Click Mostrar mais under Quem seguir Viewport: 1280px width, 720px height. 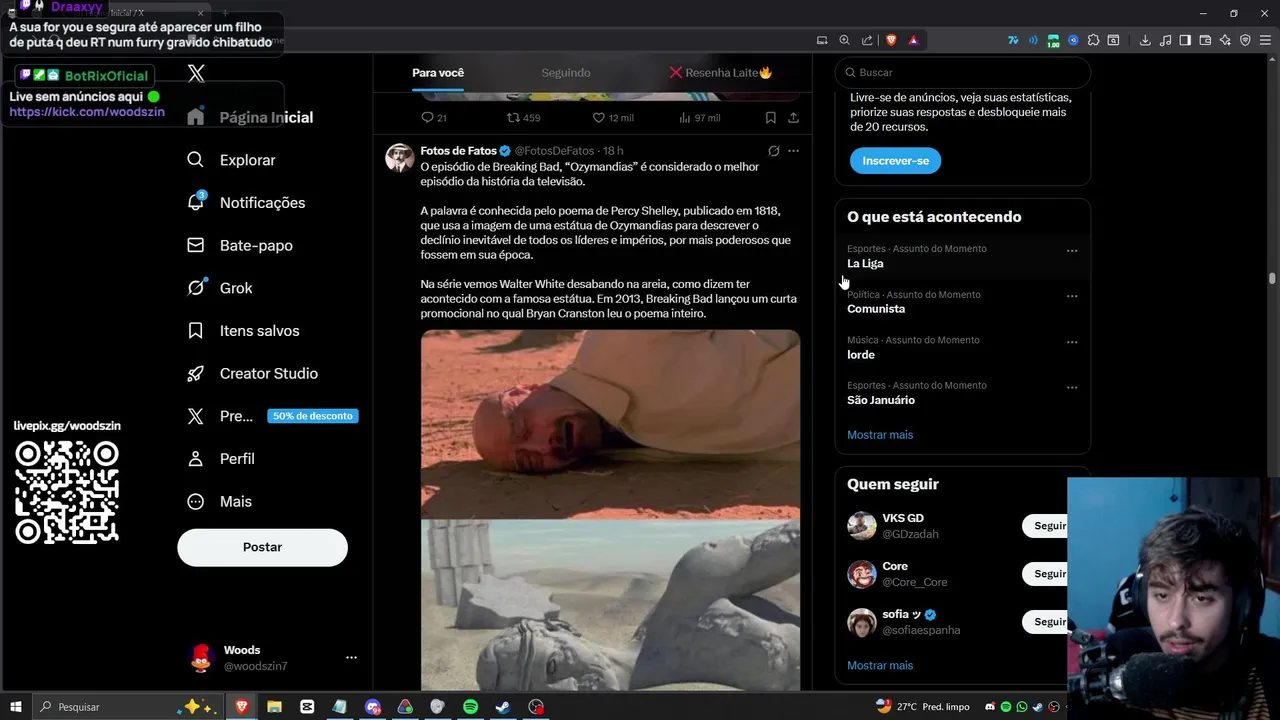pyautogui.click(x=880, y=665)
